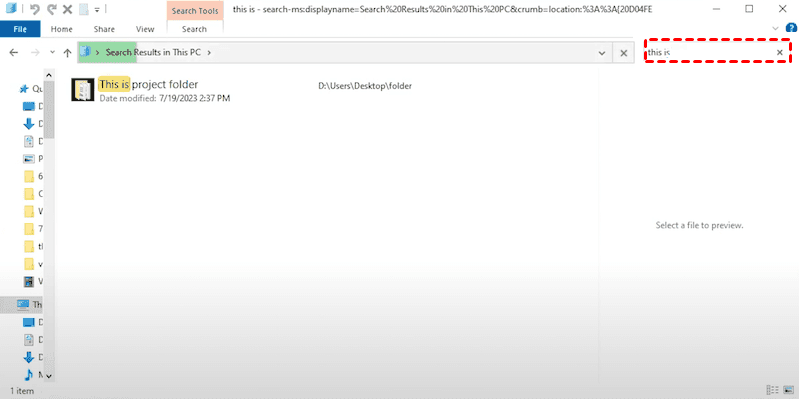
Task: Open the pinned folder starting with '7'
Action: pyautogui.click(x=29, y=228)
